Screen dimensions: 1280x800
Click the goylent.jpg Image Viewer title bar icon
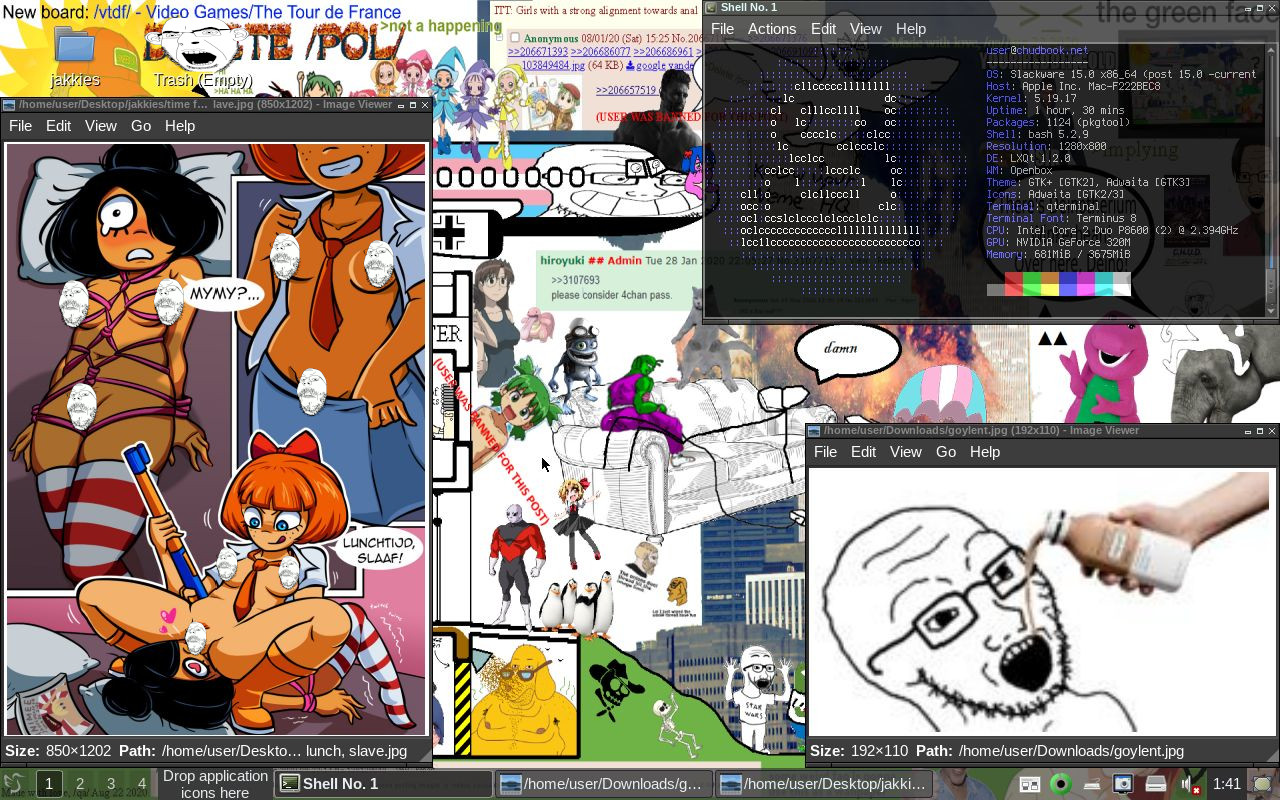pos(814,431)
